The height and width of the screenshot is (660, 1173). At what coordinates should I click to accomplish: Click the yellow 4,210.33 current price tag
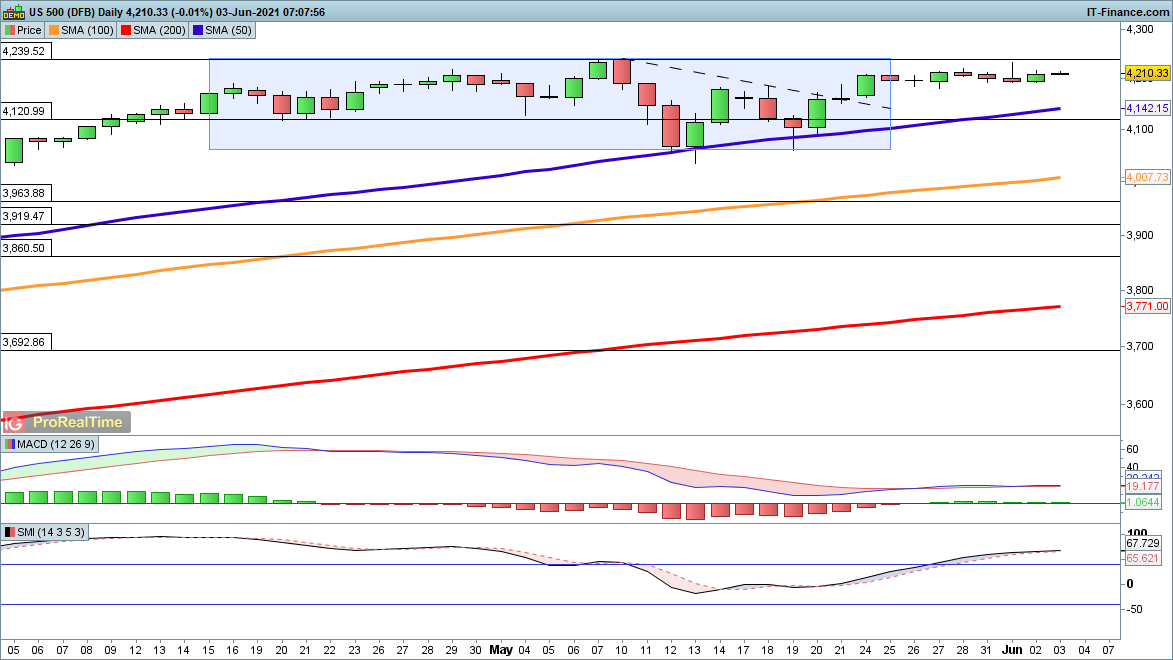coord(1146,73)
